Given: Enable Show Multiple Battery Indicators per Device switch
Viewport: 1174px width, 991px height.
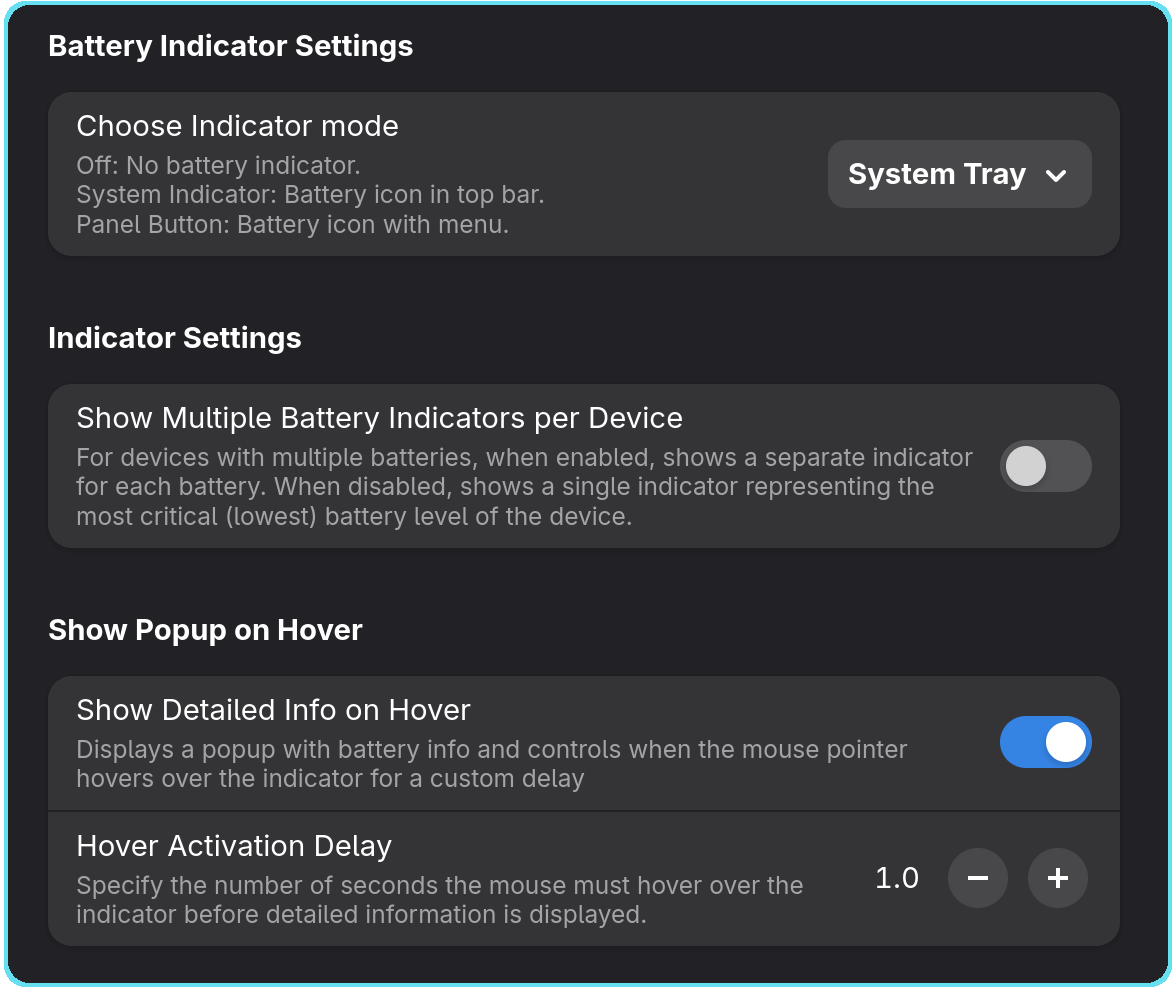Looking at the screenshot, I should [x=1045, y=466].
